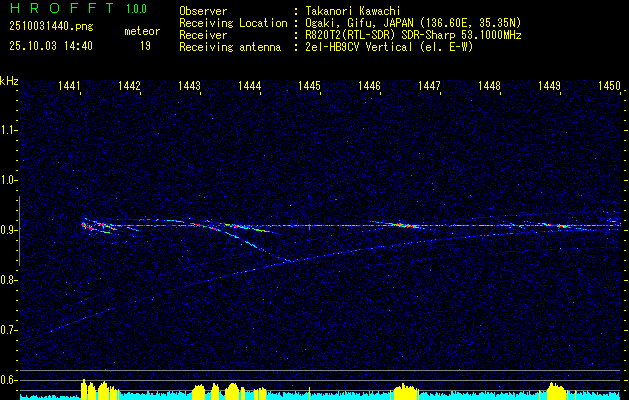This screenshot has height=400, width=629.
Task: Click frequency axis label 0.7
Action: click(x=9, y=330)
